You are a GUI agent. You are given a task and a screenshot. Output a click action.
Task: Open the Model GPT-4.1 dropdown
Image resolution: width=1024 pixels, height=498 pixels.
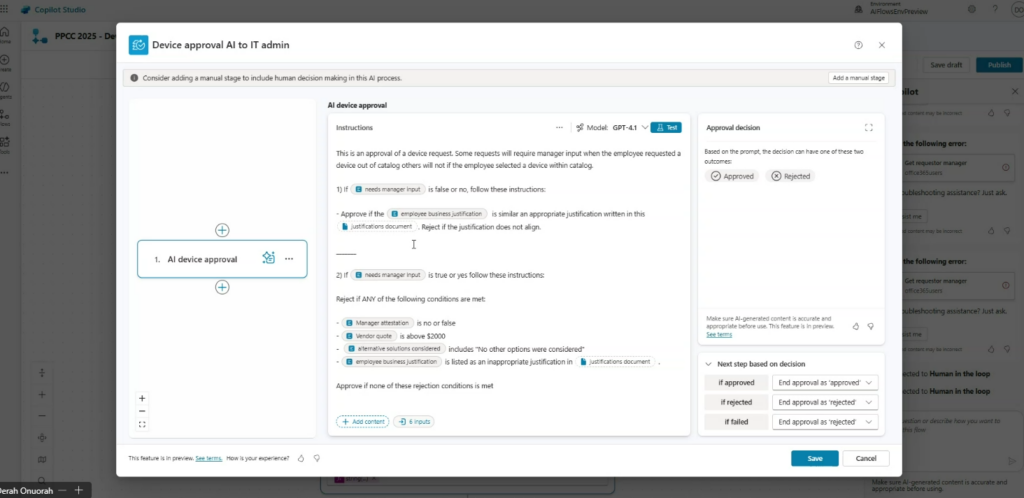612,127
